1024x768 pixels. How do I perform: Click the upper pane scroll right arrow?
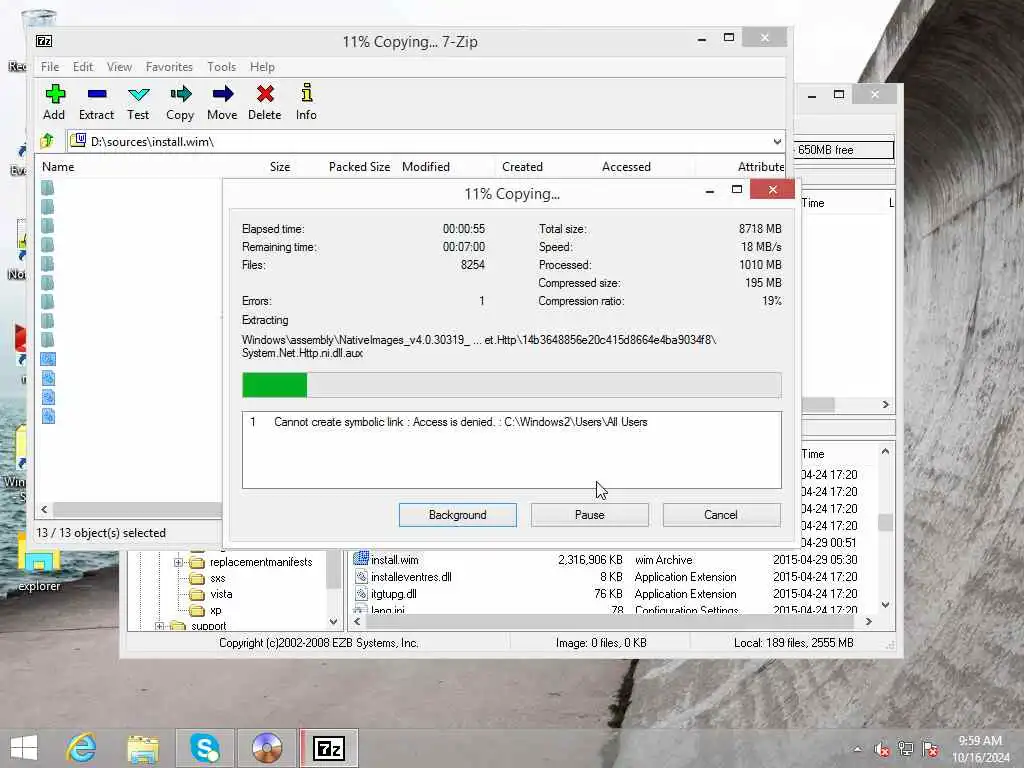886,404
